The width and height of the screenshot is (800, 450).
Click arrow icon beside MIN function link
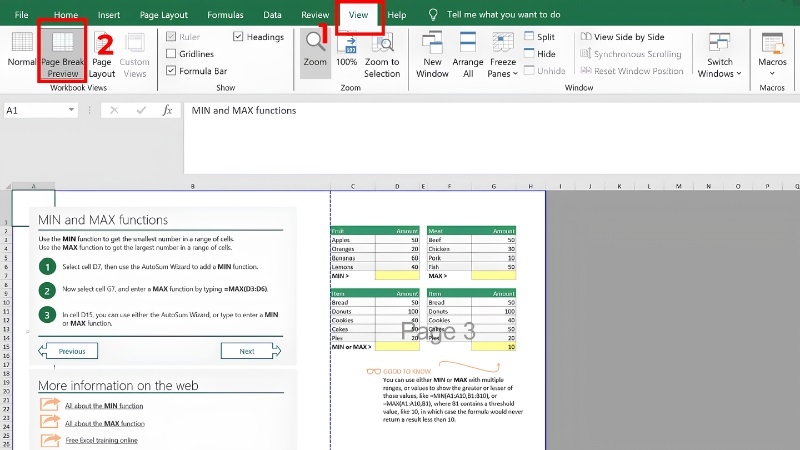tap(50, 405)
